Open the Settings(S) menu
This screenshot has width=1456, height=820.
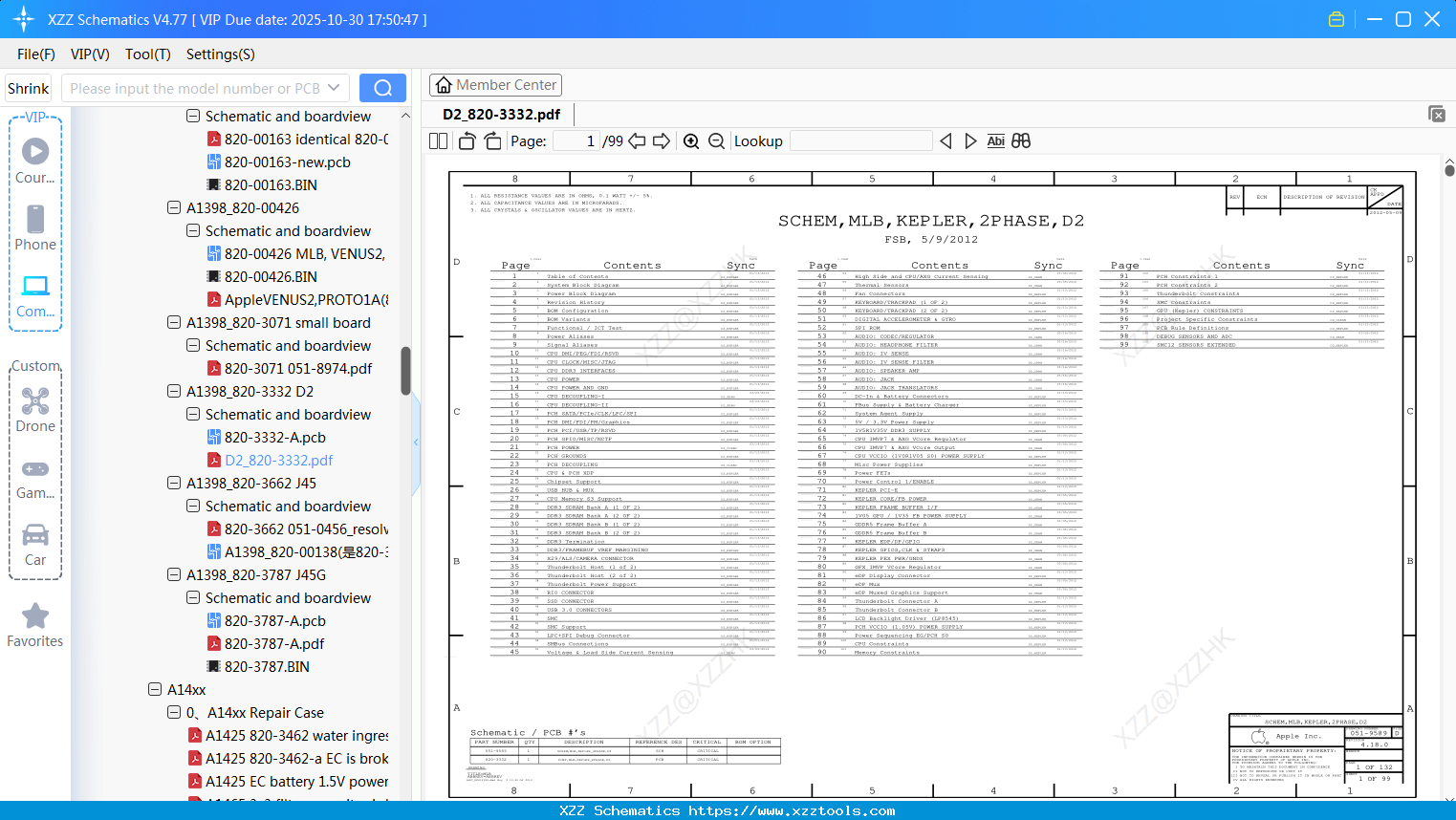coord(221,54)
